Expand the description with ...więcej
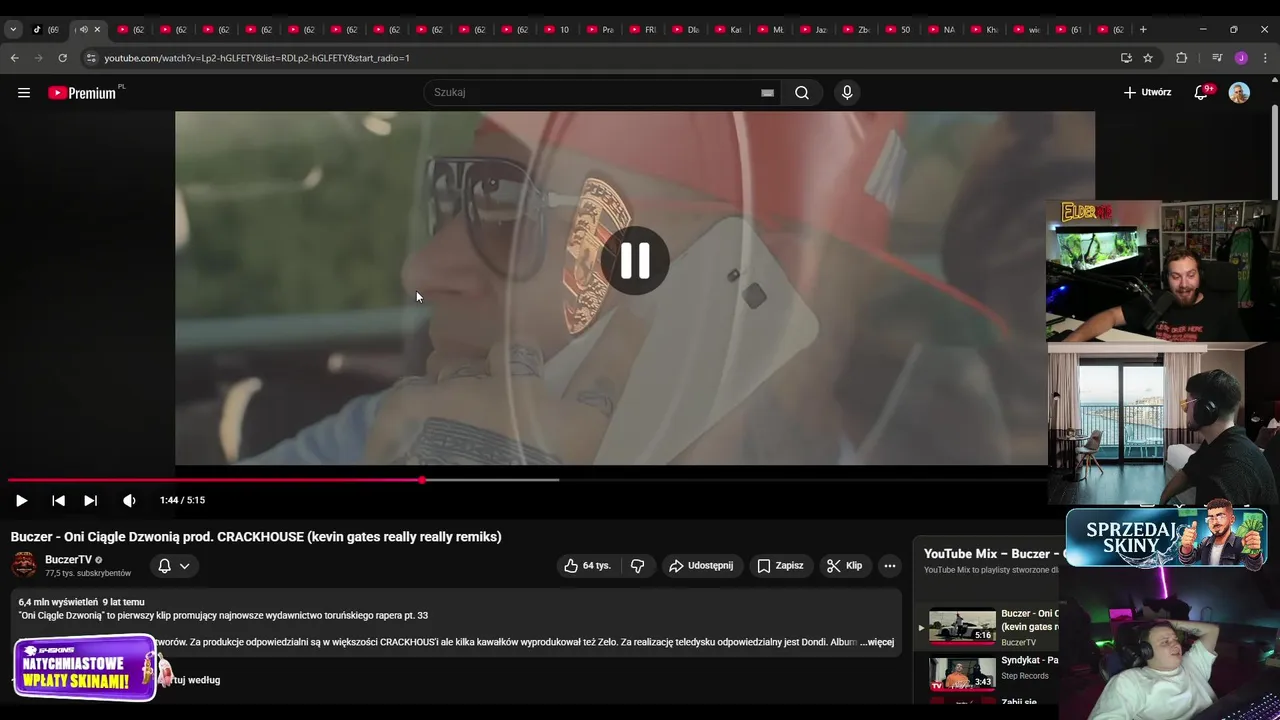The image size is (1280, 720). pos(877,642)
